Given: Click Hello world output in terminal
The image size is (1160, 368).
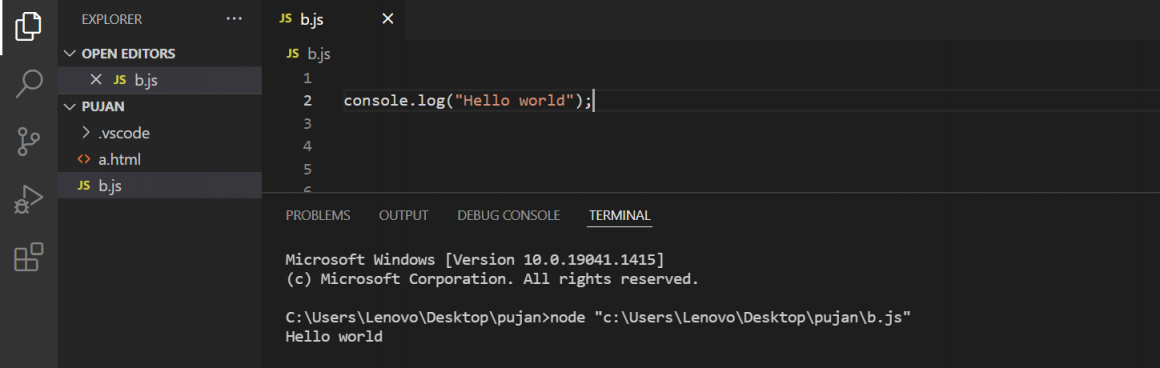Looking at the screenshot, I should click(x=334, y=337).
